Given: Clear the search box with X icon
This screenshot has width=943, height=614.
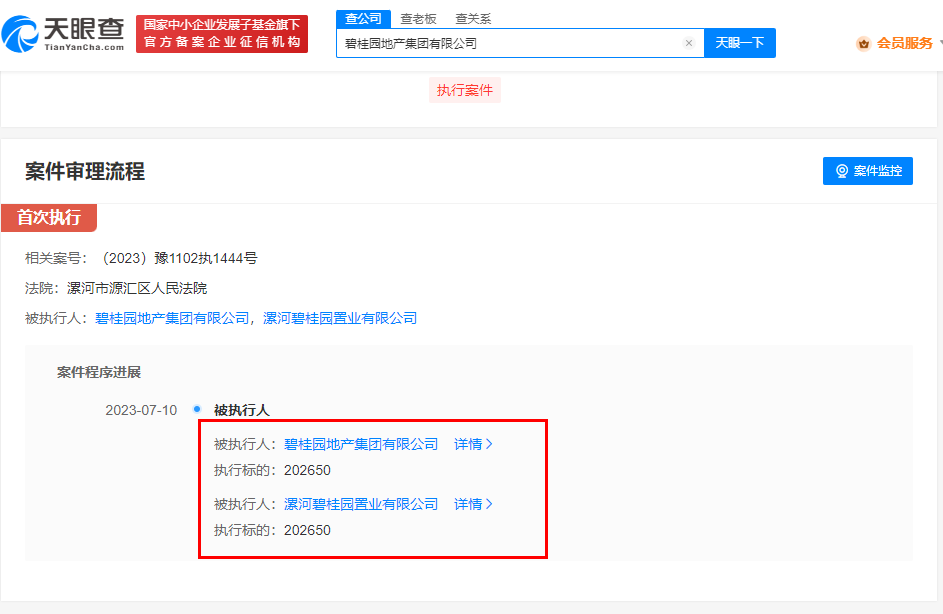Looking at the screenshot, I should click(x=689, y=43).
